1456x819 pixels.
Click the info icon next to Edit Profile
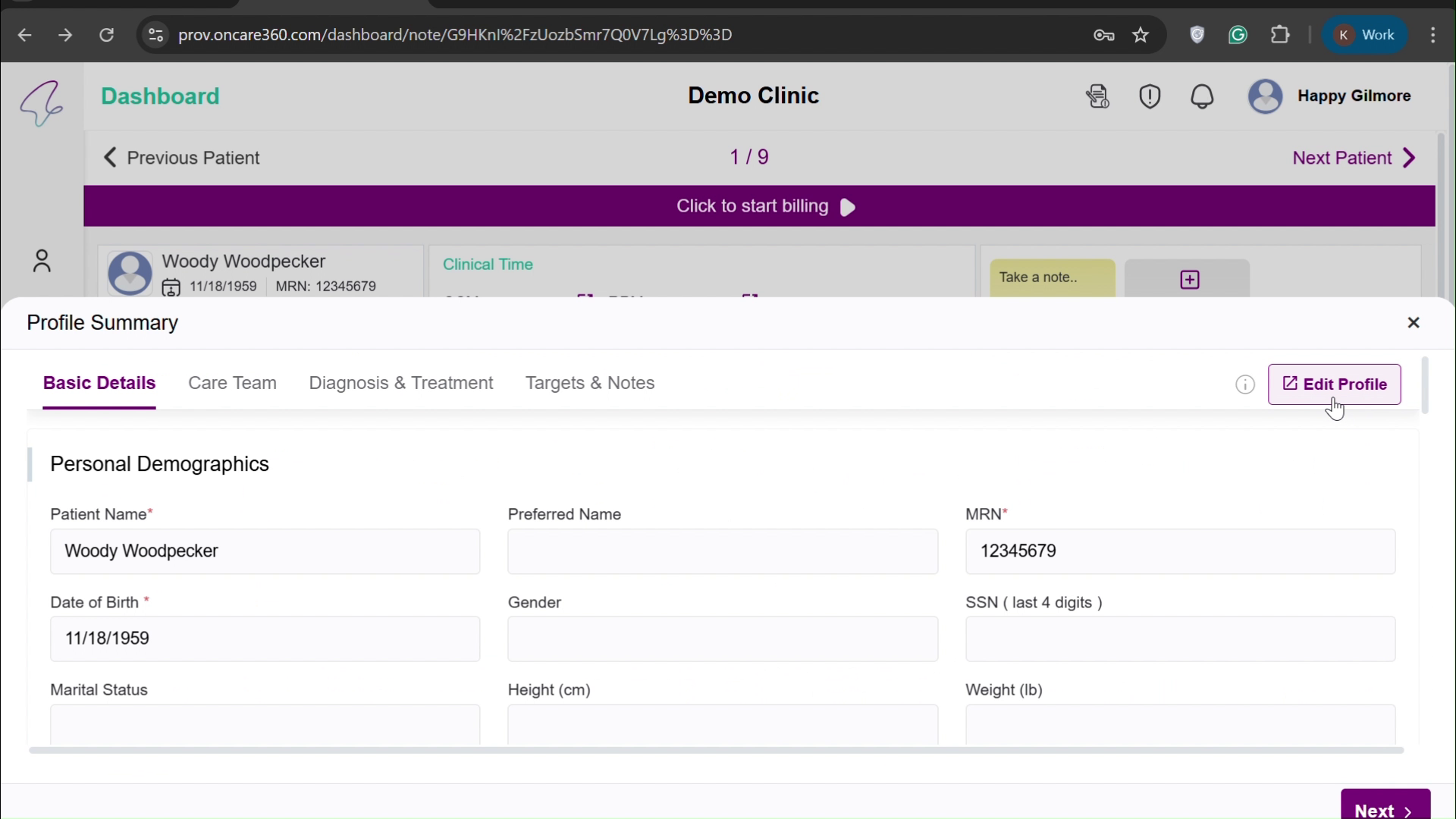(x=1245, y=384)
